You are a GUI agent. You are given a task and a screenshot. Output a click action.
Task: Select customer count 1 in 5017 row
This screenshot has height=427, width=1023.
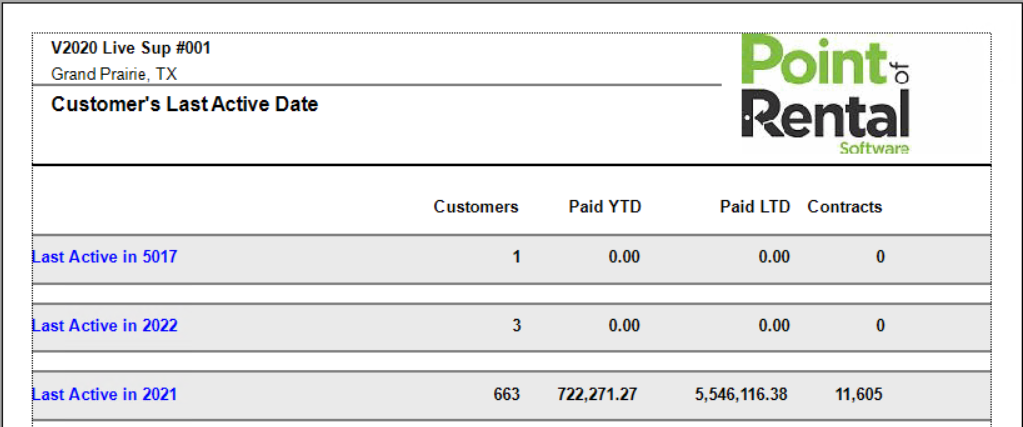pyautogui.click(x=516, y=257)
